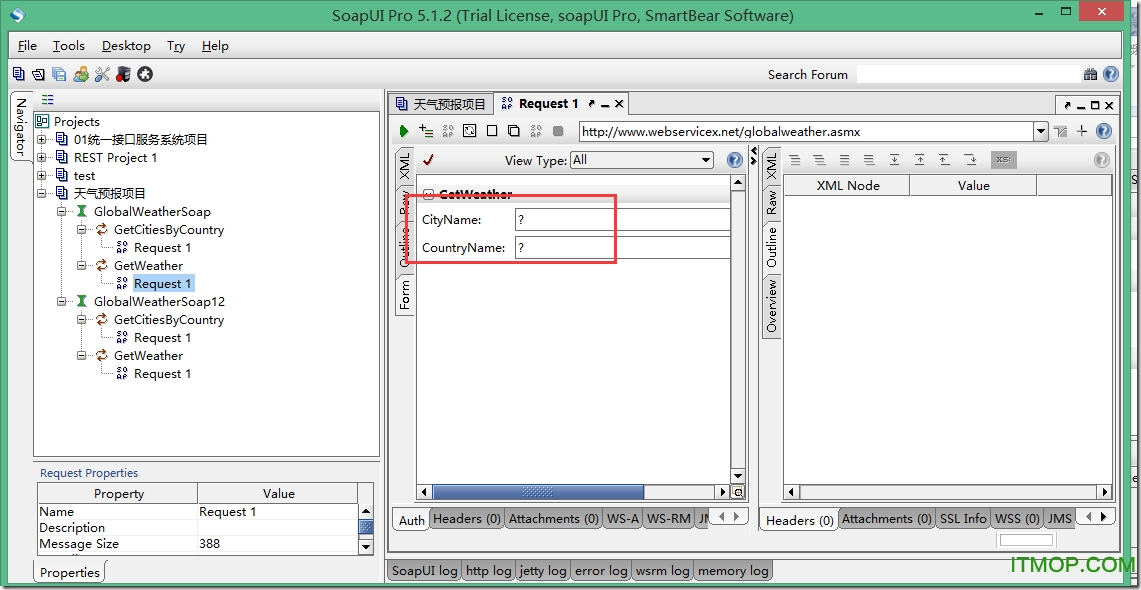Collapse the 天气预报项目 project node
Screen dimensions: 1141x590
41,193
